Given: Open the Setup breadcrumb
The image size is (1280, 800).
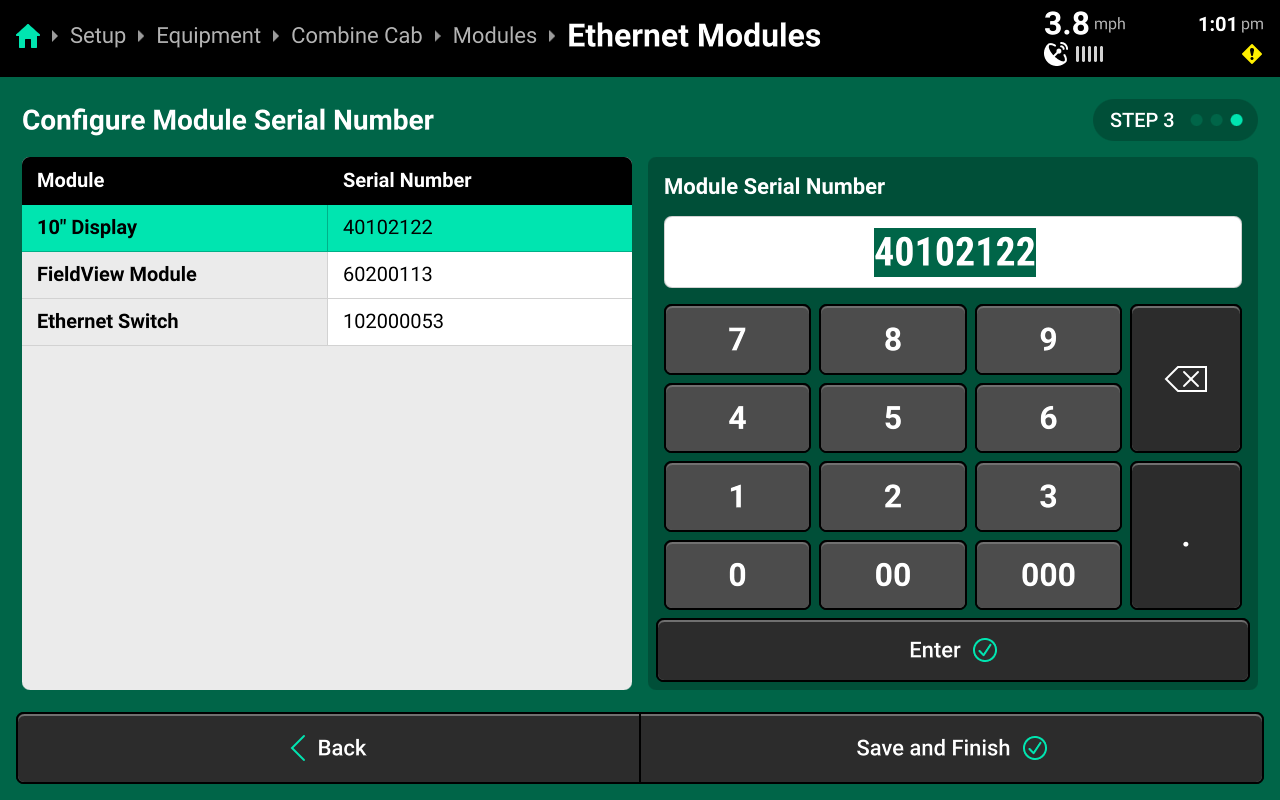Looking at the screenshot, I should (98, 36).
